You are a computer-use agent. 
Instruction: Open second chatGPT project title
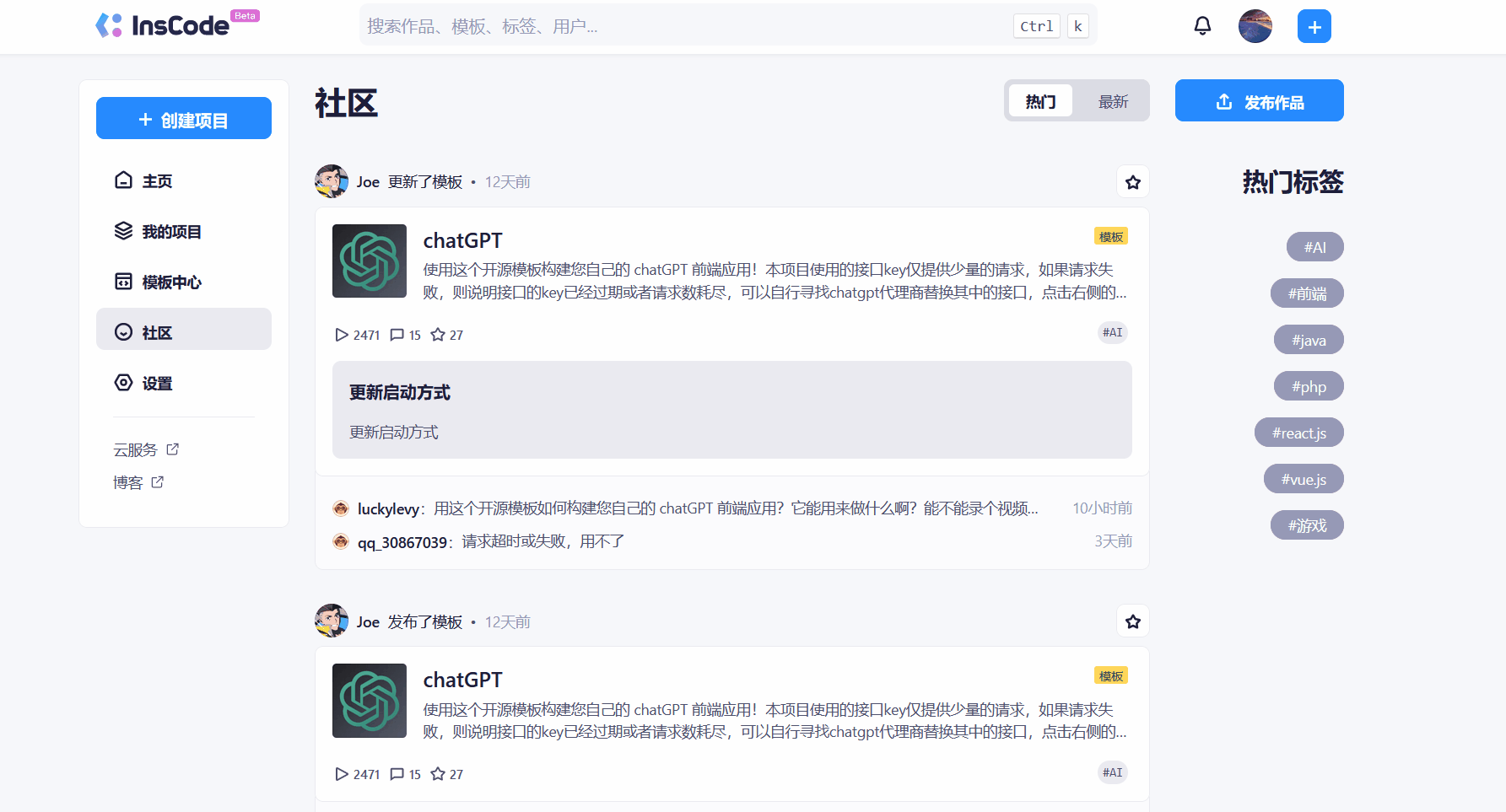tap(462, 680)
